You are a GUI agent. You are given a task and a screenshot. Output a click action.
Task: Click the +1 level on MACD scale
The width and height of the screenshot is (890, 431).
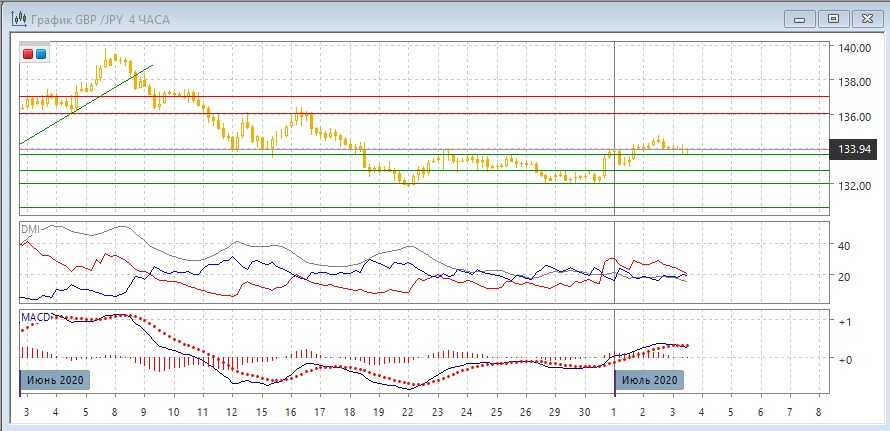pos(844,322)
